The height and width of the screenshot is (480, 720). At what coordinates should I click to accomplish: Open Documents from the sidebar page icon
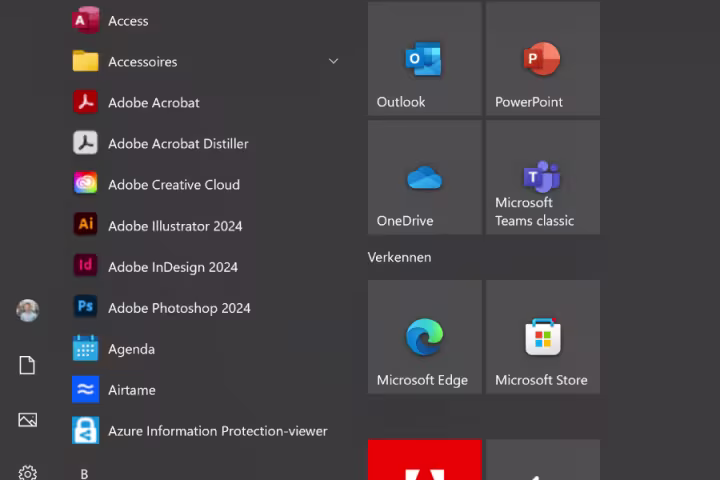[x=27, y=365]
